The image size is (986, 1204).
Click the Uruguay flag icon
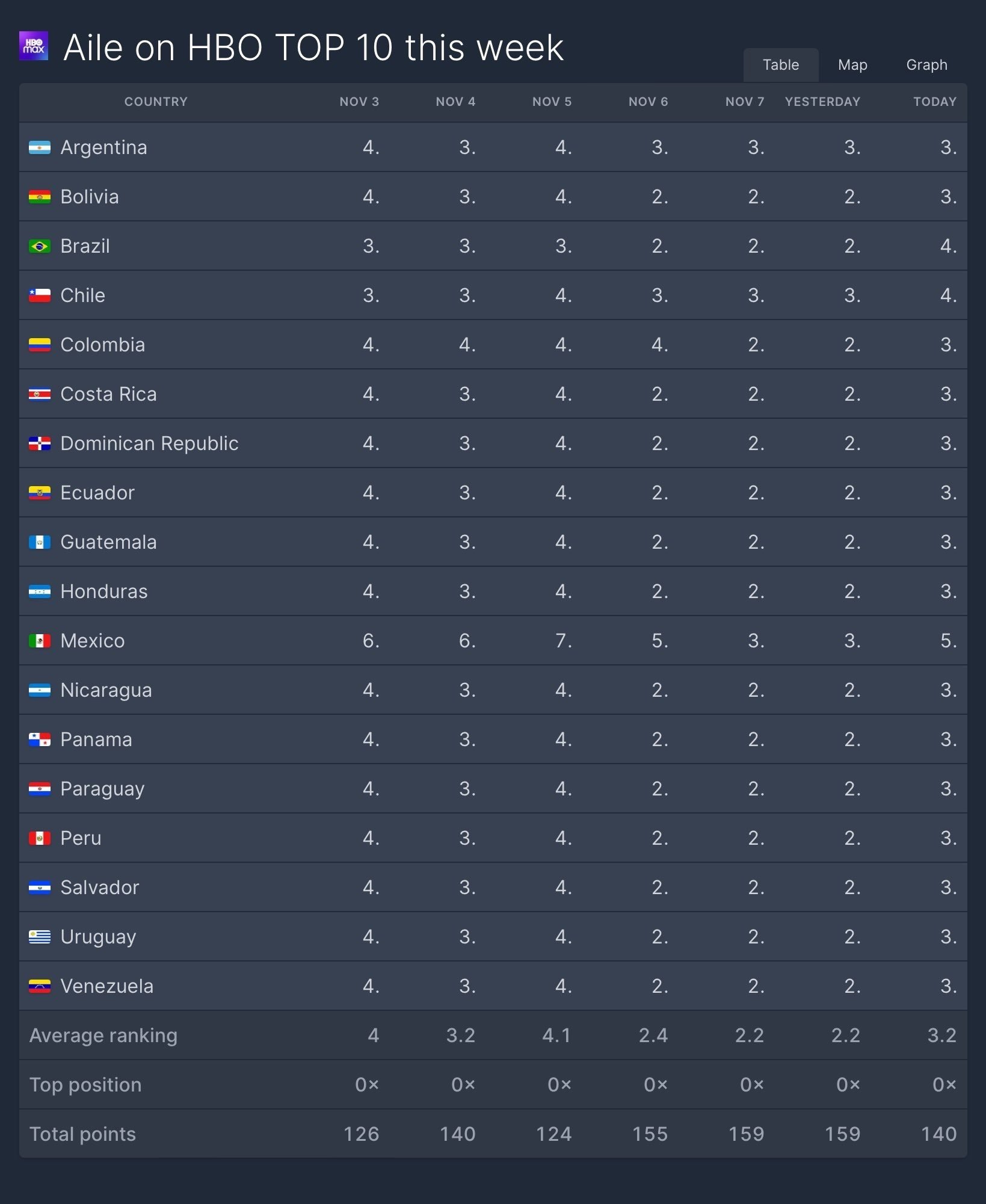pyautogui.click(x=40, y=937)
